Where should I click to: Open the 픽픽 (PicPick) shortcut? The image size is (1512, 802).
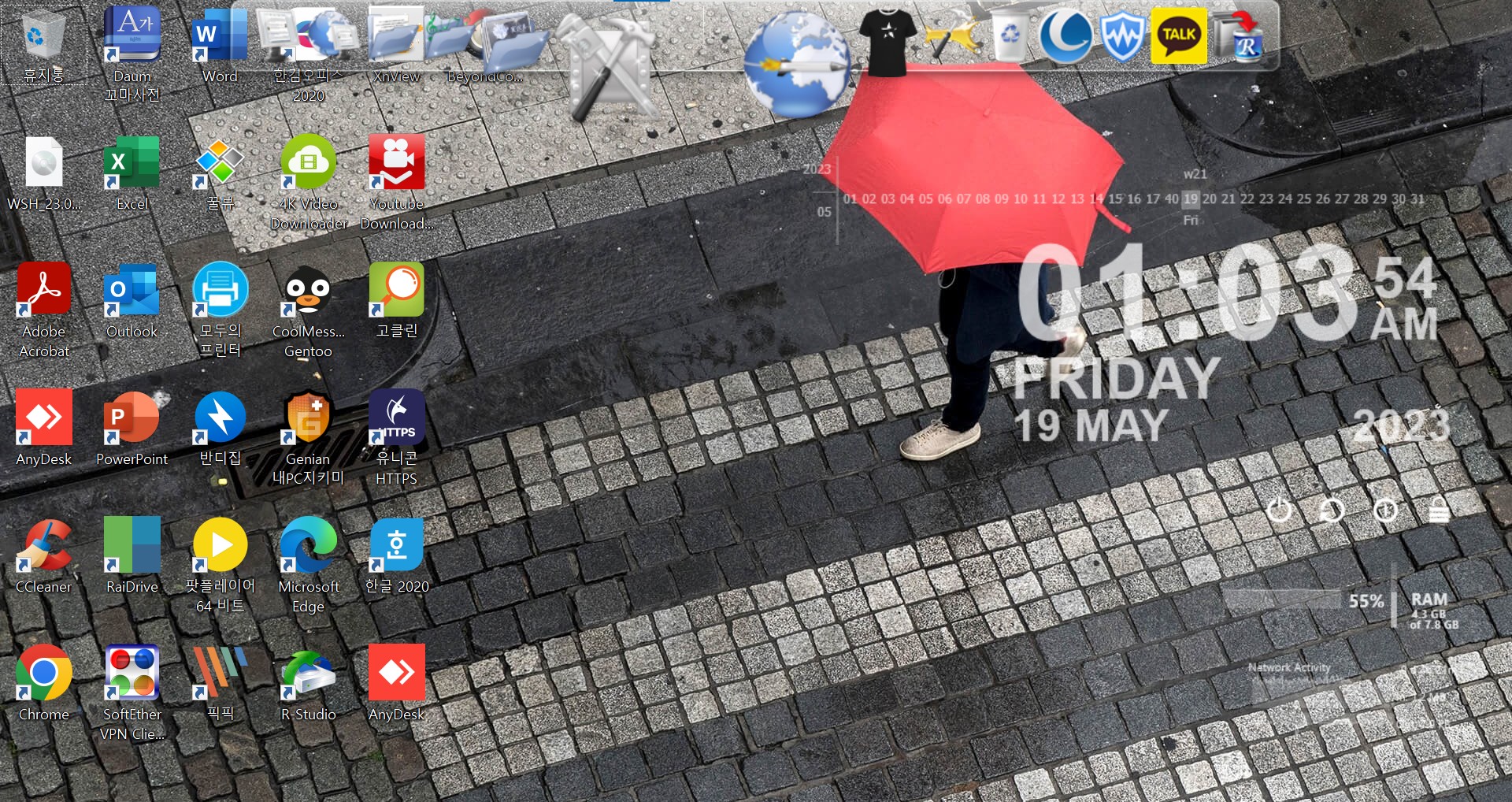pyautogui.click(x=220, y=684)
